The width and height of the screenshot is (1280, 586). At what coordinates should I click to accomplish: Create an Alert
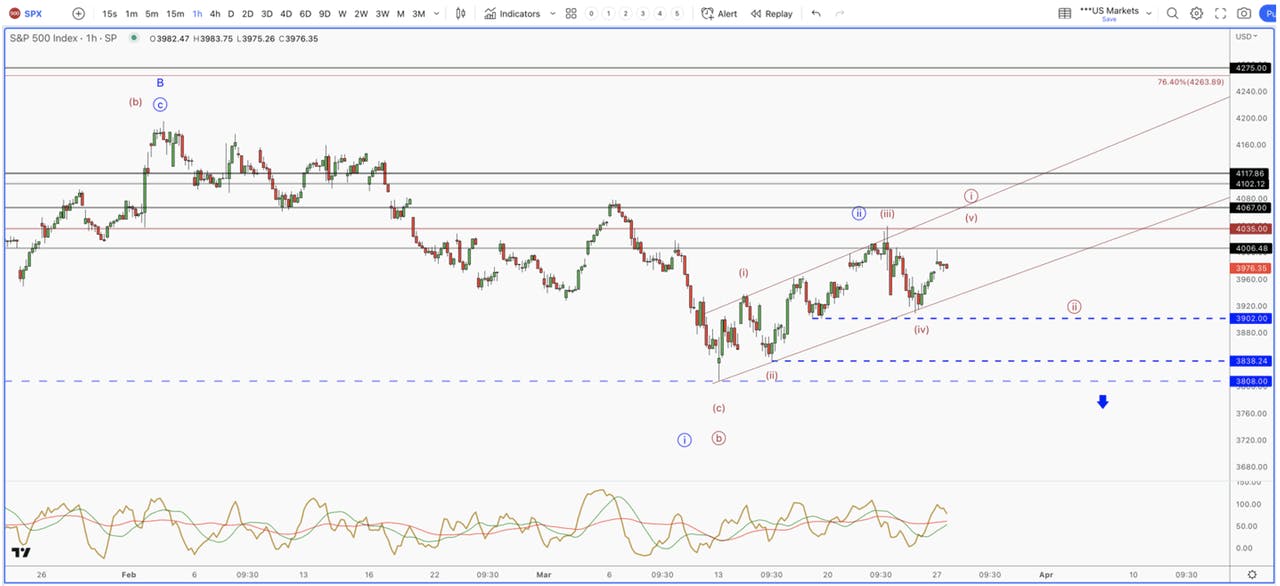(x=719, y=14)
